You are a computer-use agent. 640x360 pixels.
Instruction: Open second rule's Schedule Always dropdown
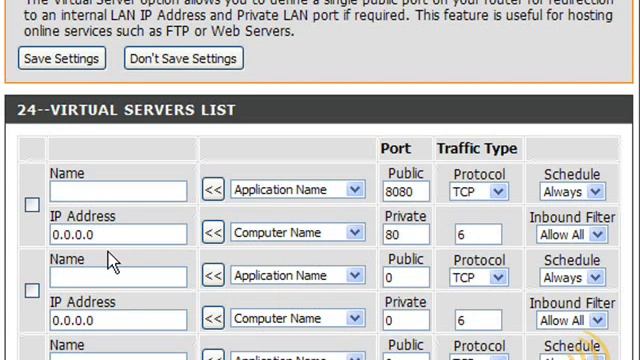(x=572, y=278)
